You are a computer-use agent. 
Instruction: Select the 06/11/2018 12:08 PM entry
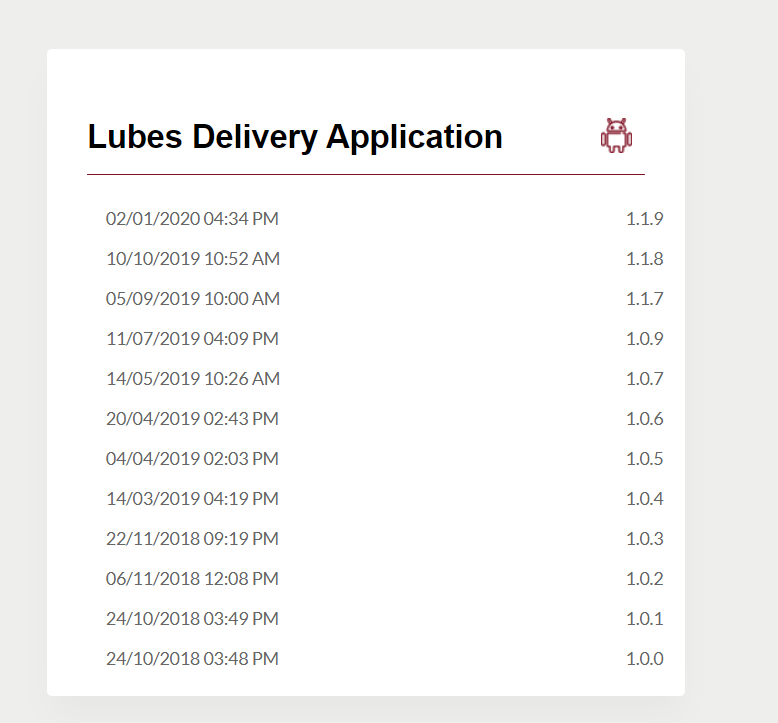point(192,579)
